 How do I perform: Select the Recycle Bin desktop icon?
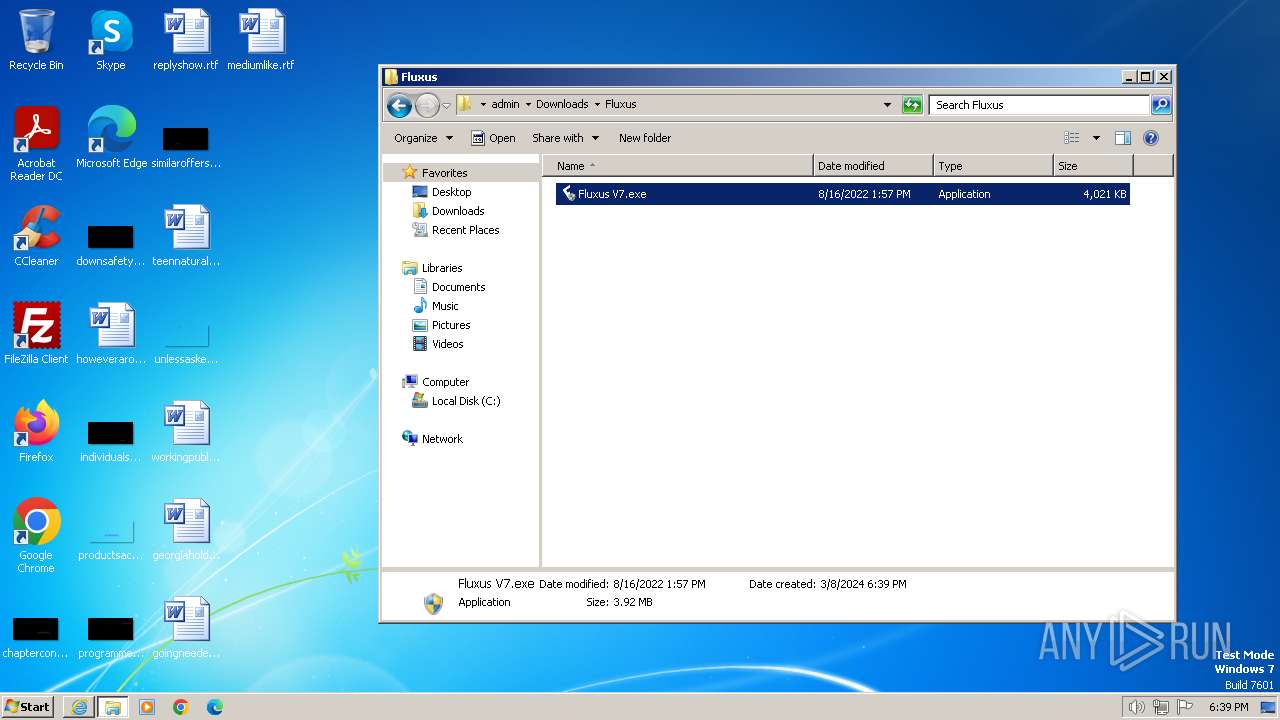click(x=36, y=40)
